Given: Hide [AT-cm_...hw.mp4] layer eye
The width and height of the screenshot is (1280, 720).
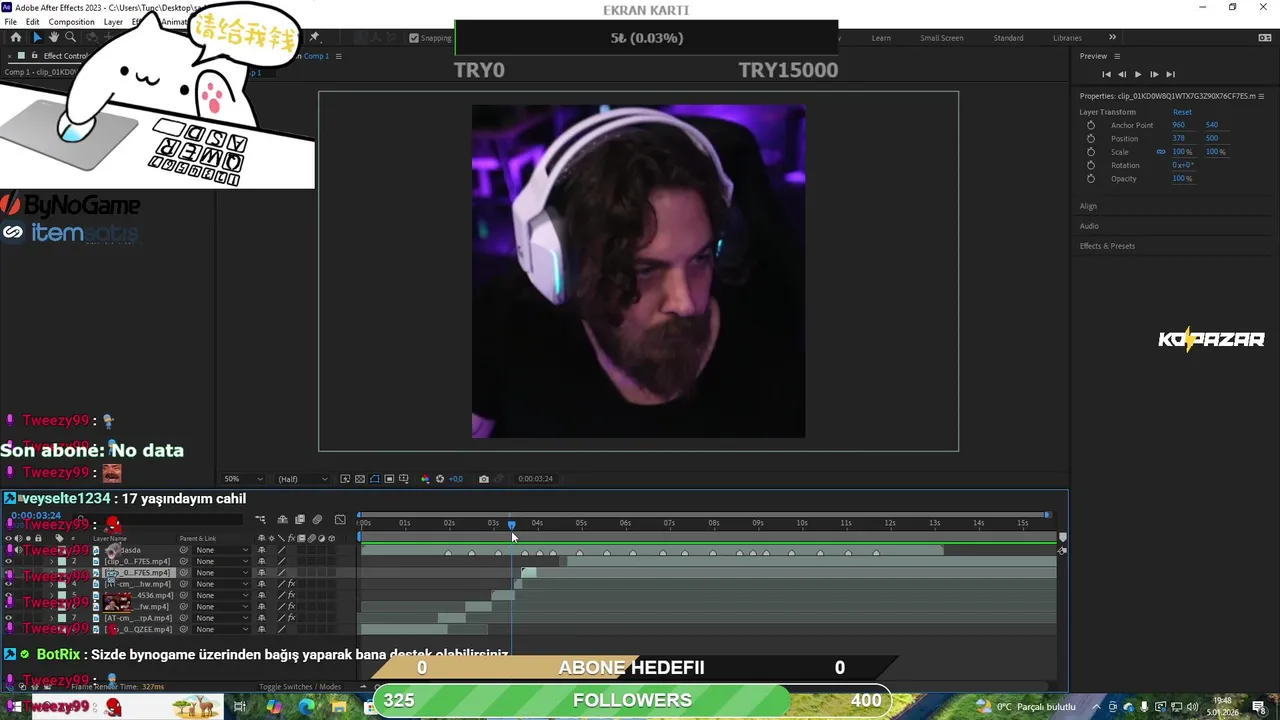Looking at the screenshot, I should 8,584.
